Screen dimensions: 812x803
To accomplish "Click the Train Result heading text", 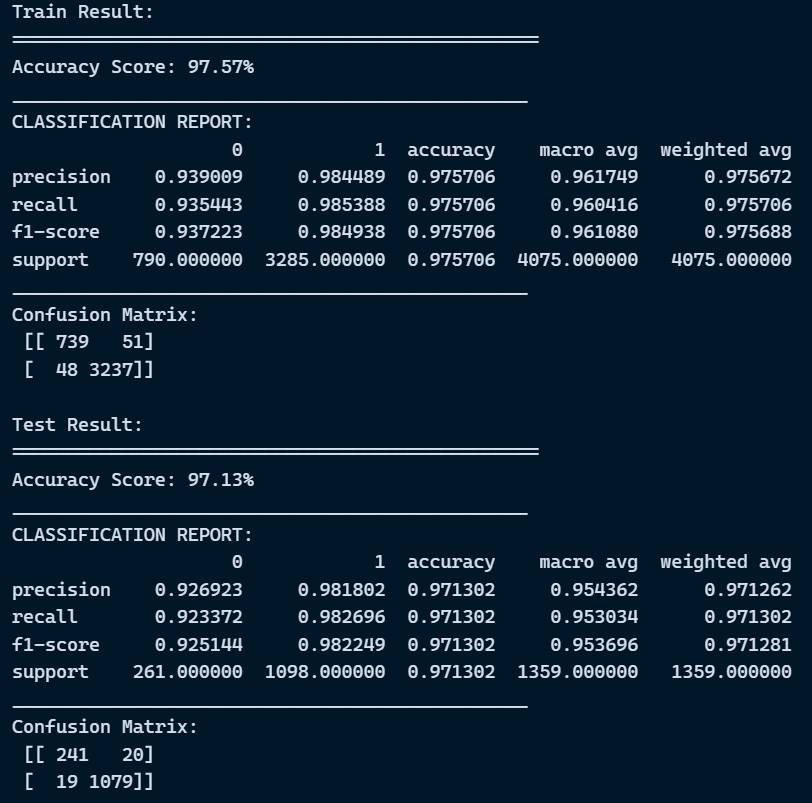I will pos(83,12).
